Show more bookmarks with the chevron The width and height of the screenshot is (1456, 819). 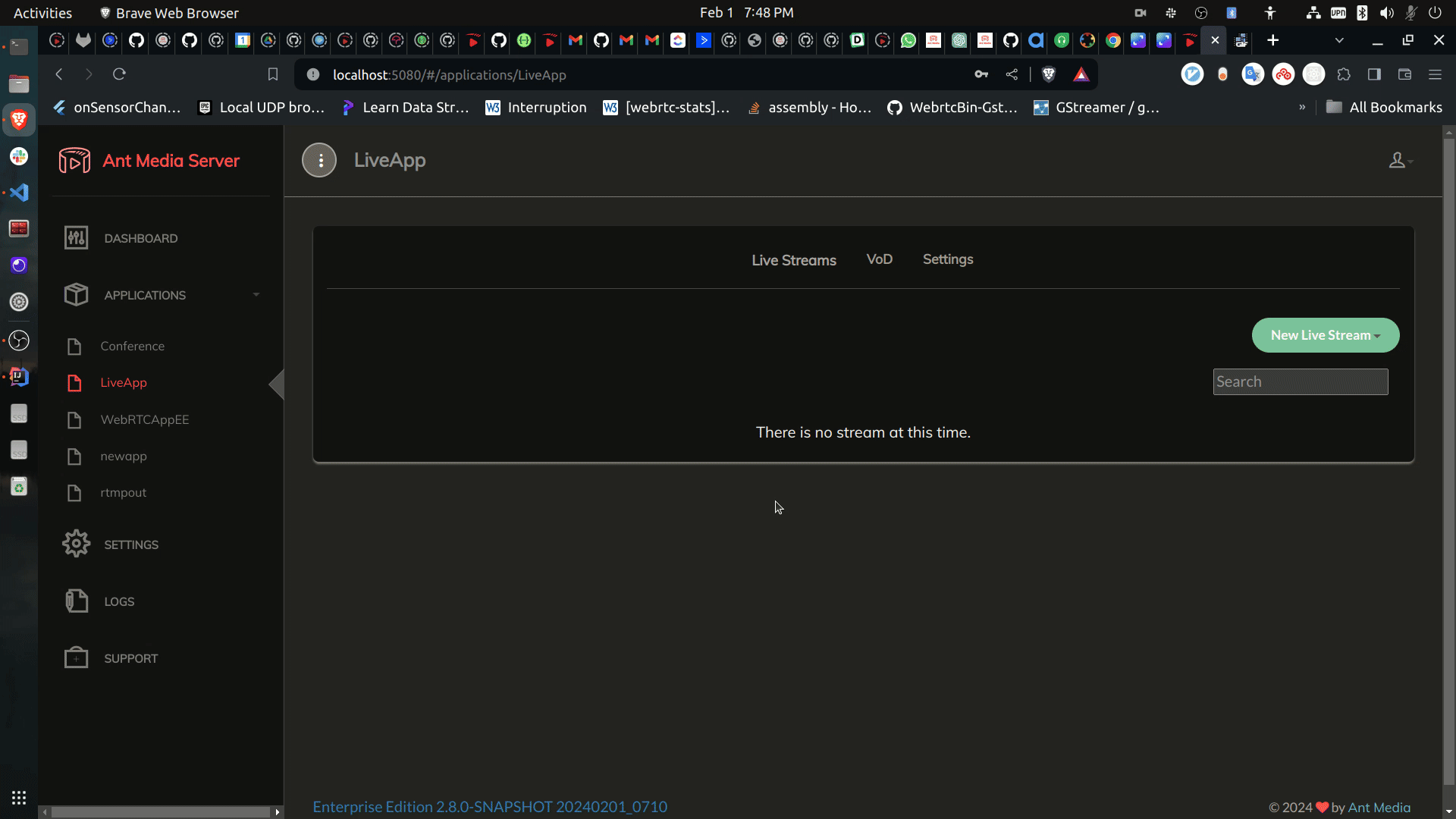click(1302, 108)
